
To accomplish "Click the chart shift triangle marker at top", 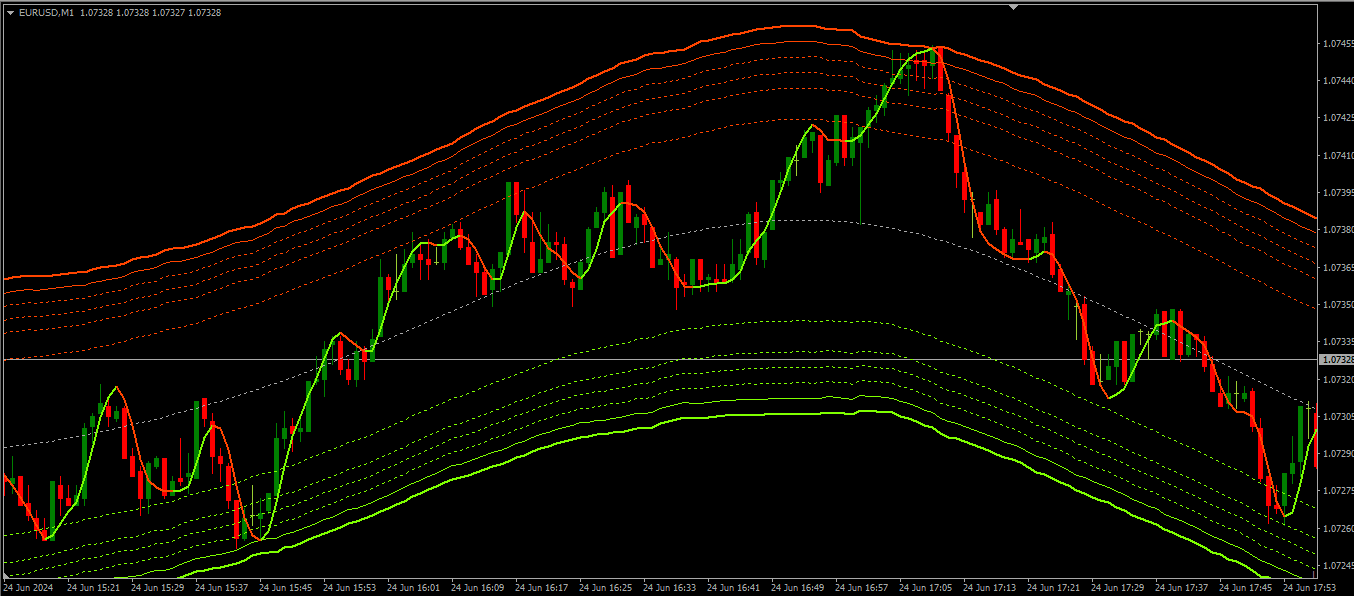I will 1014,7.
